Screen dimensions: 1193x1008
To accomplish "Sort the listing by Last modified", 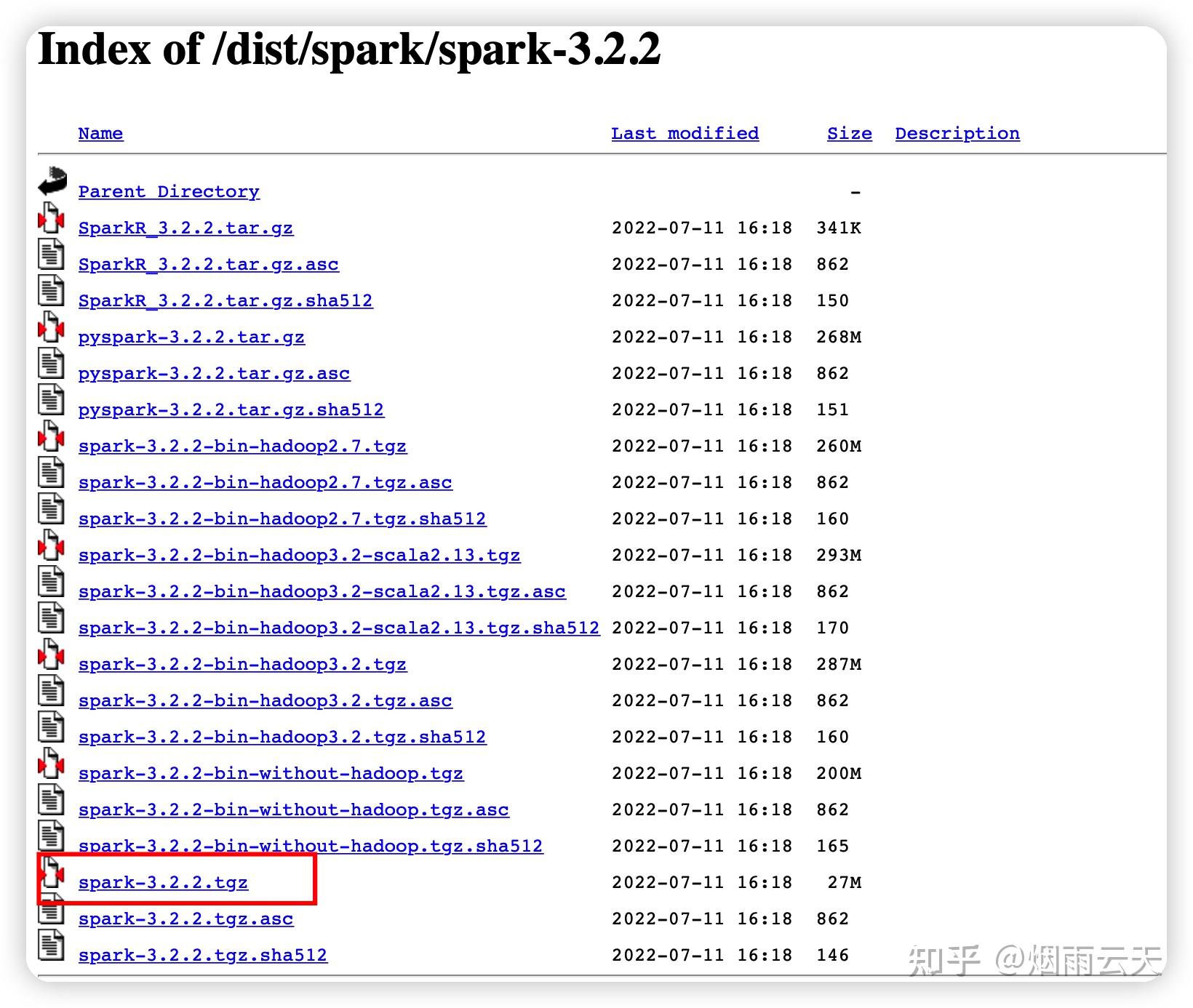I will (685, 133).
